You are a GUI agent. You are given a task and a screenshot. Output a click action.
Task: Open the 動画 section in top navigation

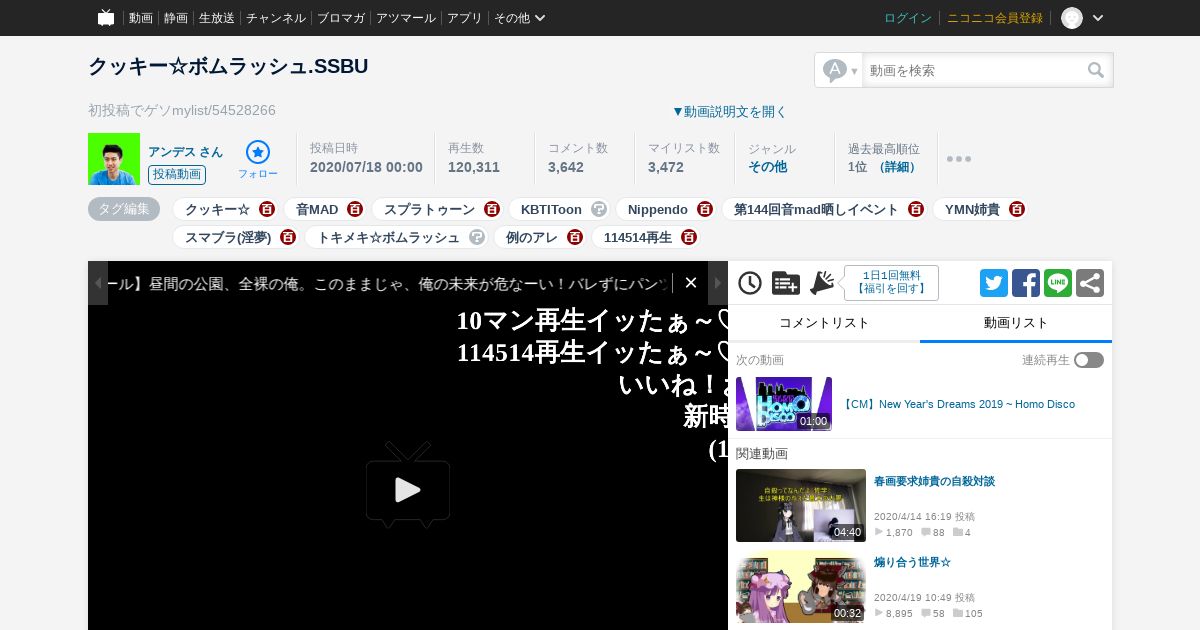click(141, 18)
